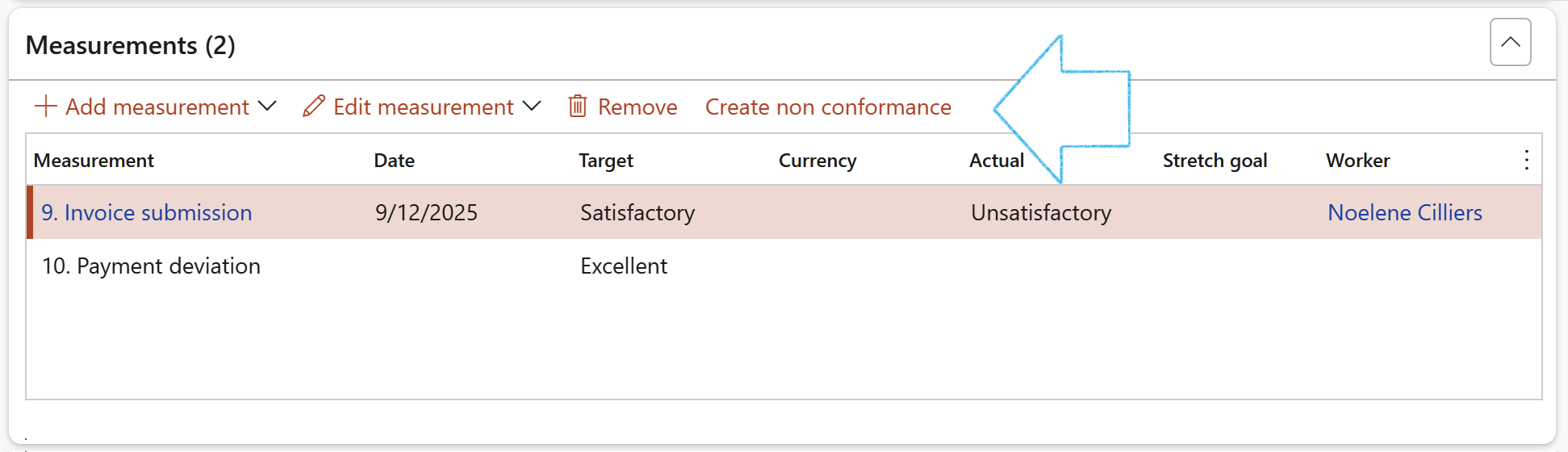Screen dimensions: 1568x452
Task: Select the 10. Payment deviation row
Action: pyautogui.click(x=151, y=266)
